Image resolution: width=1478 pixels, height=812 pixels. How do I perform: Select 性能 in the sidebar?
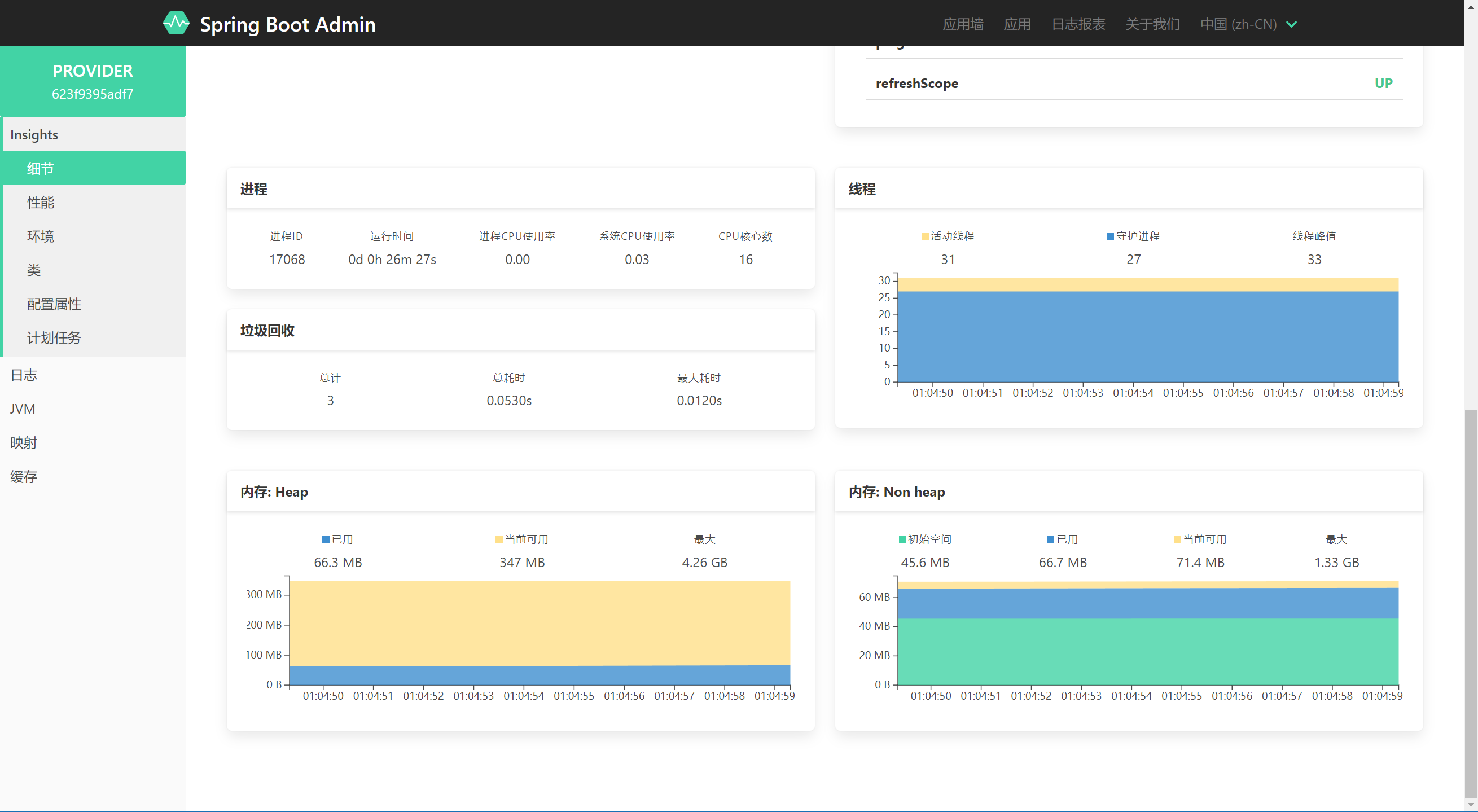pyautogui.click(x=41, y=202)
